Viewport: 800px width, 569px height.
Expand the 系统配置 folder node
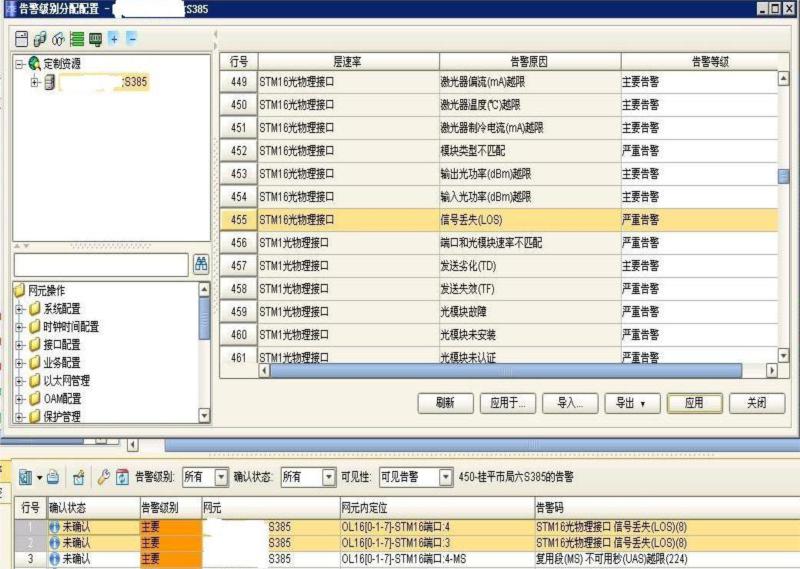click(x=19, y=309)
